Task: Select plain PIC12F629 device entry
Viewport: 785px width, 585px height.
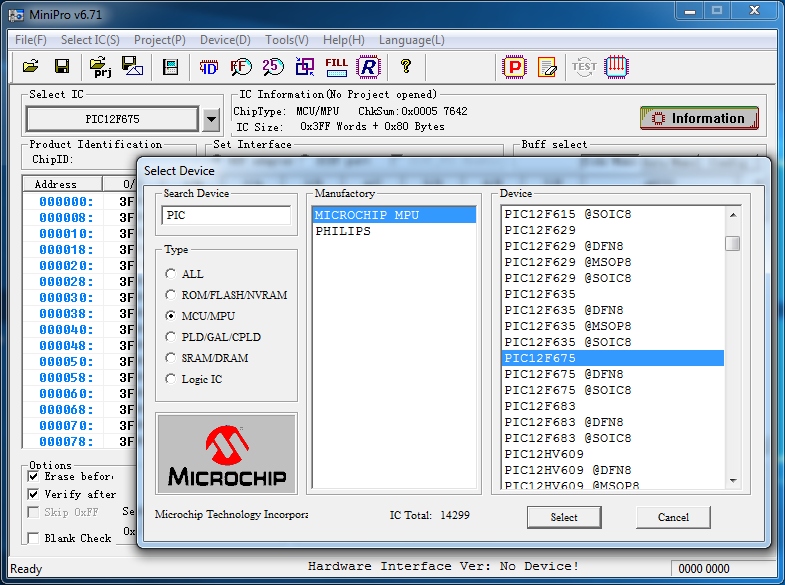Action: tap(613, 230)
